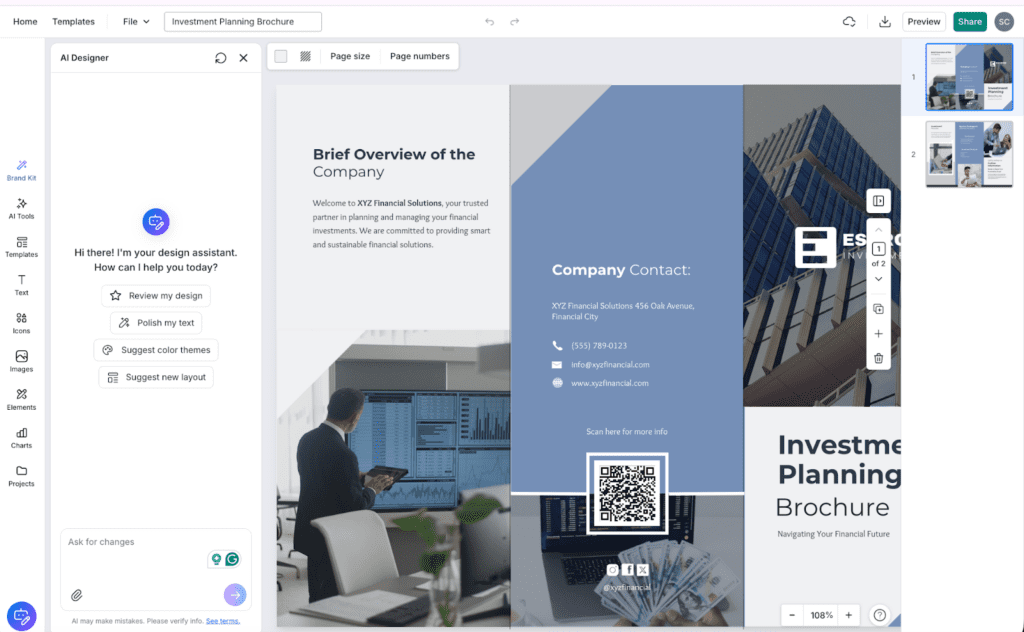The image size is (1024, 632).
Task: Click the cloud save status icon
Action: coord(849,21)
